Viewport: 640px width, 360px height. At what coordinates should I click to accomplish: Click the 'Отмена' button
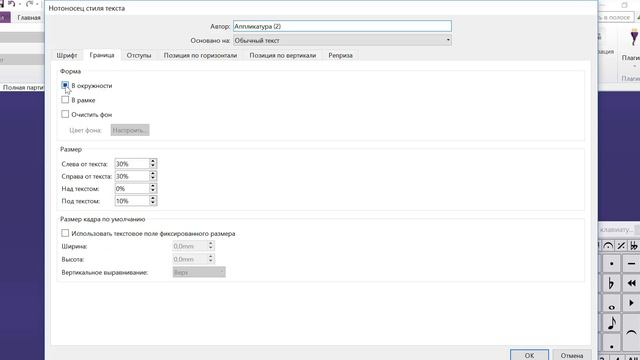click(572, 355)
